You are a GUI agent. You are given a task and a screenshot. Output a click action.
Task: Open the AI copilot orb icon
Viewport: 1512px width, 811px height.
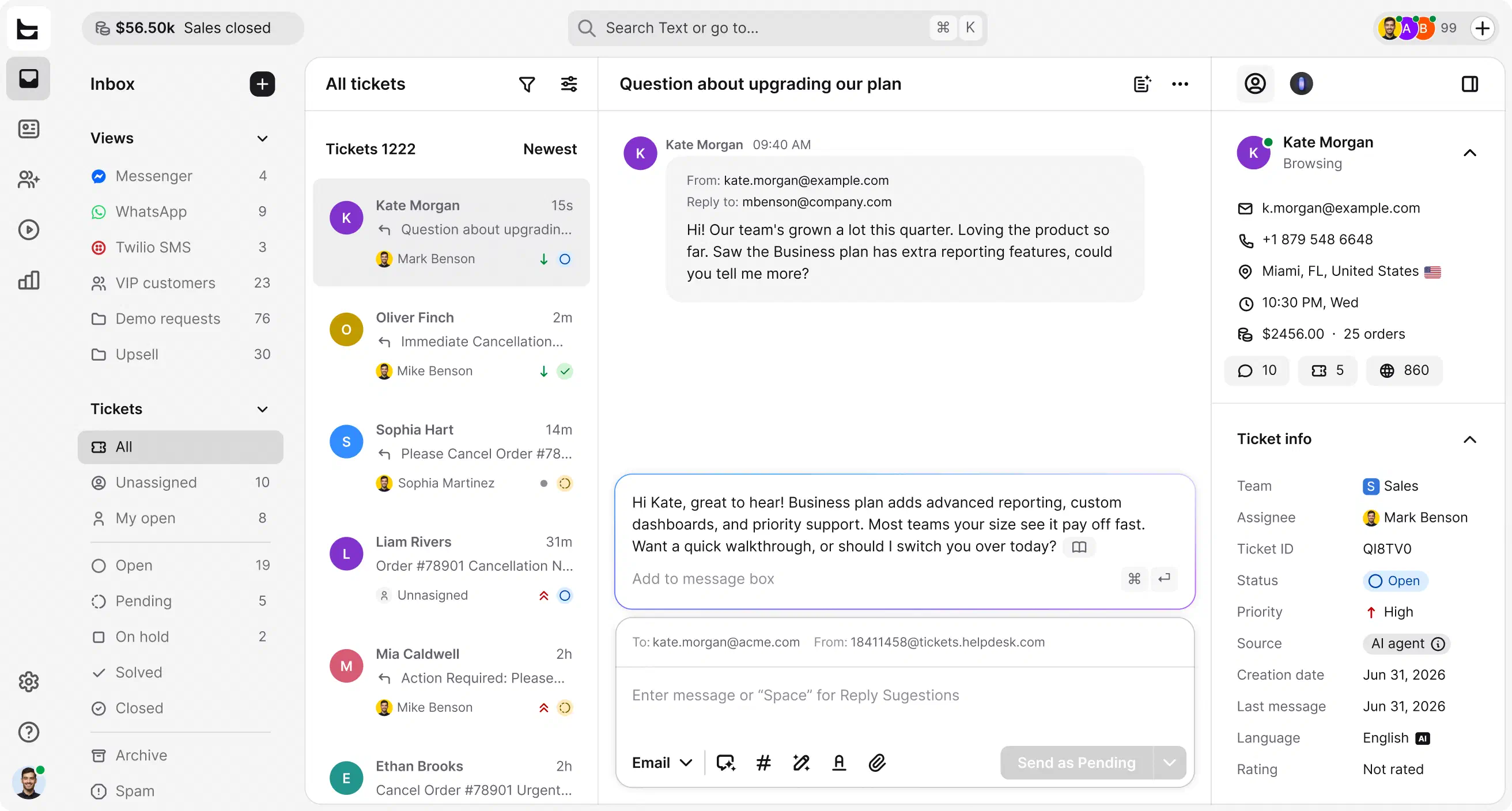coord(1301,84)
